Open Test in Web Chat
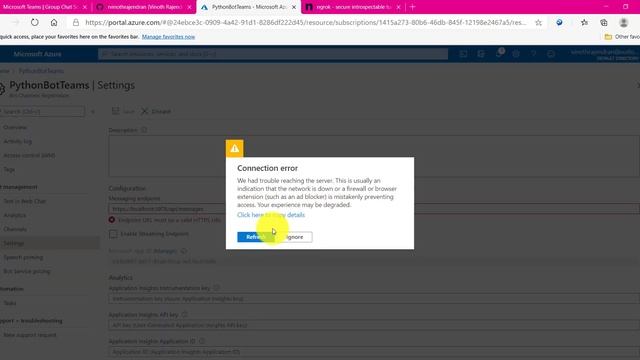 [x=24, y=201]
